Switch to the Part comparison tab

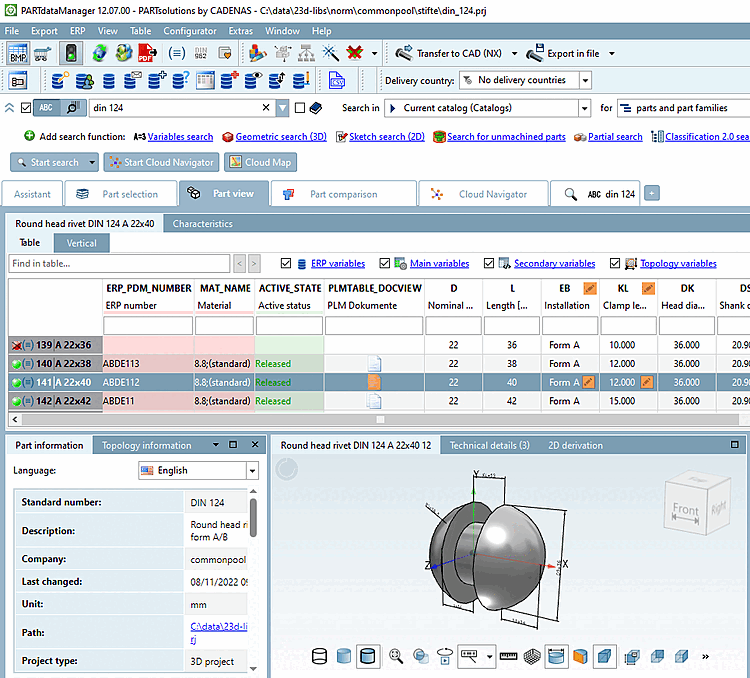pos(343,194)
